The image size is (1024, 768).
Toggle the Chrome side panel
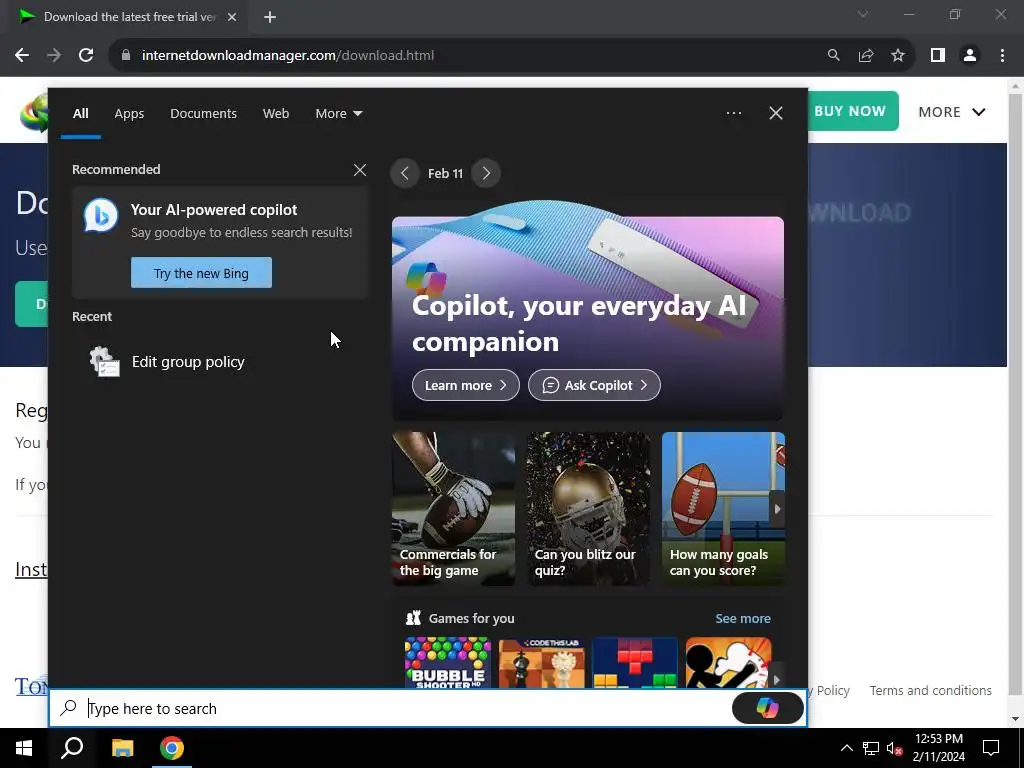point(938,56)
